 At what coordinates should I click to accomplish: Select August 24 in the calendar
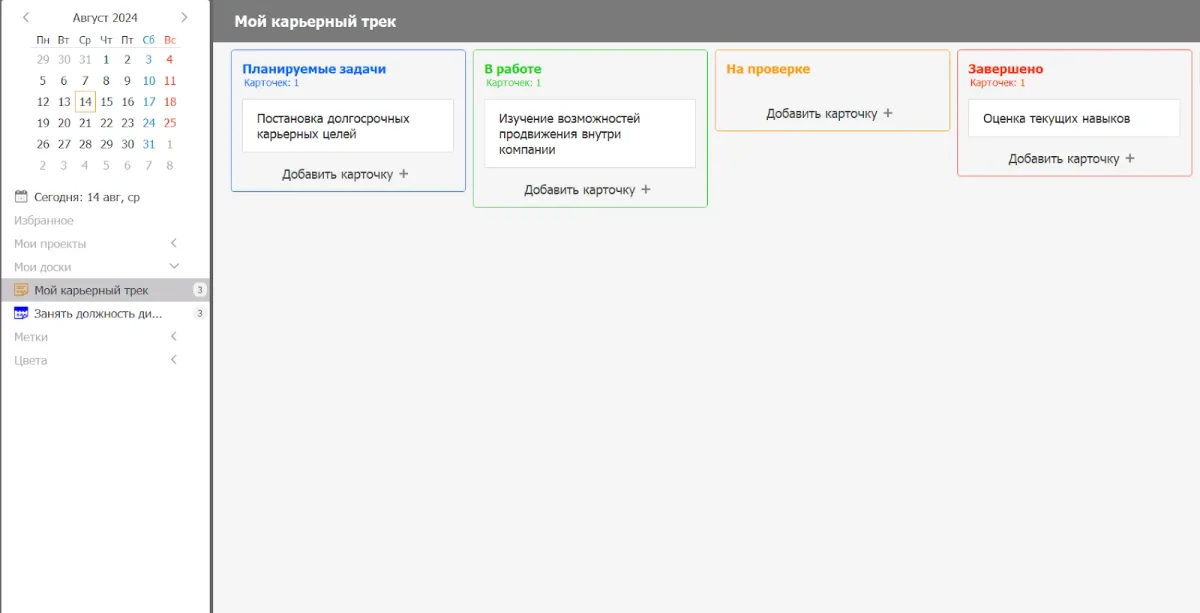pyautogui.click(x=149, y=123)
